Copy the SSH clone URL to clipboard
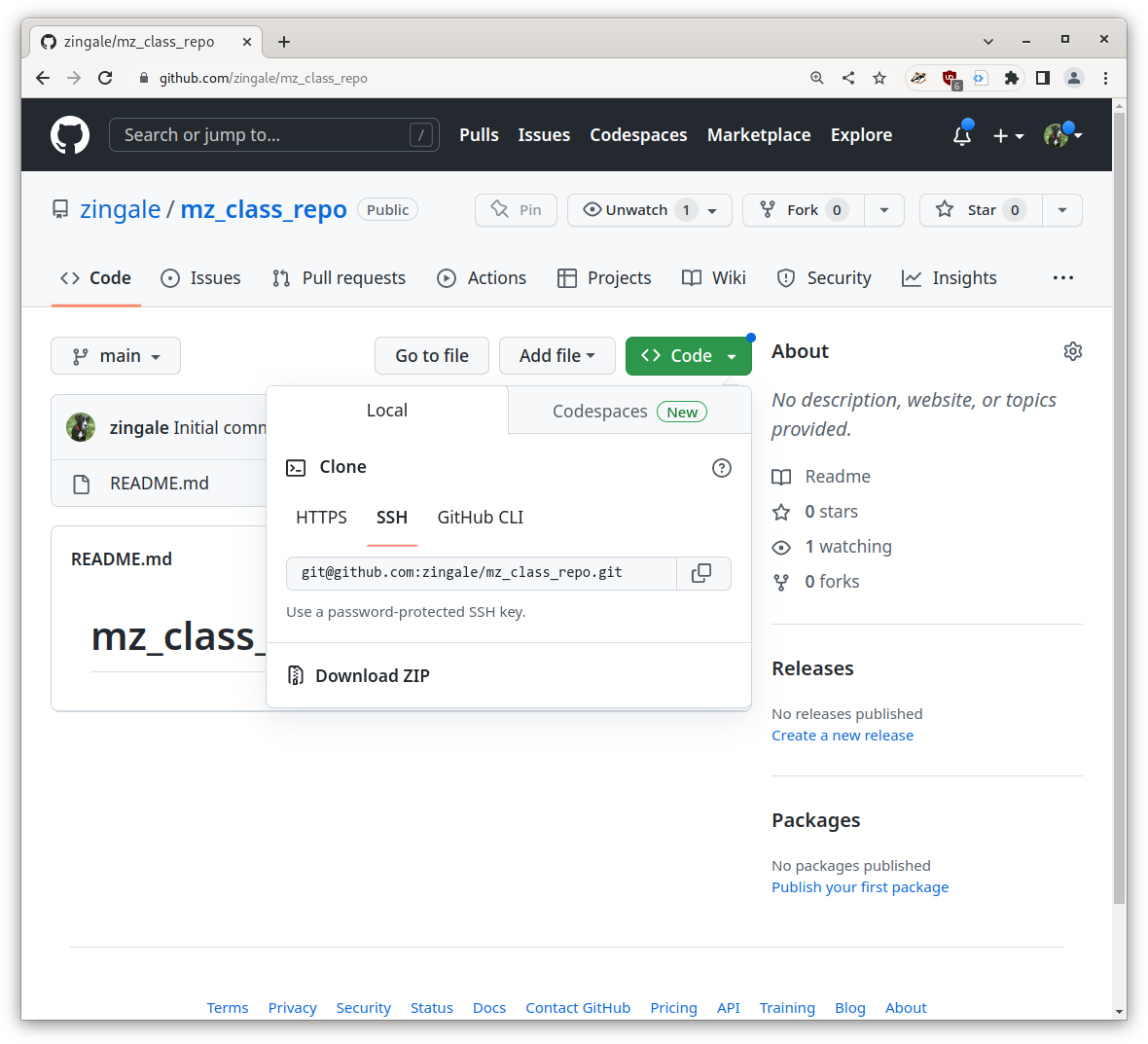This screenshot has width=1148, height=1044. point(703,573)
